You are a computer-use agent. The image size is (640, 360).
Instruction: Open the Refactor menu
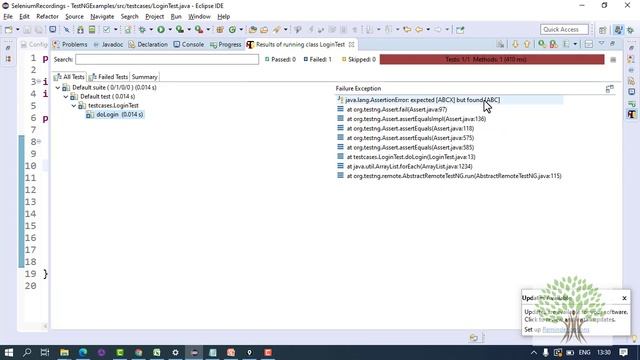[47, 16]
